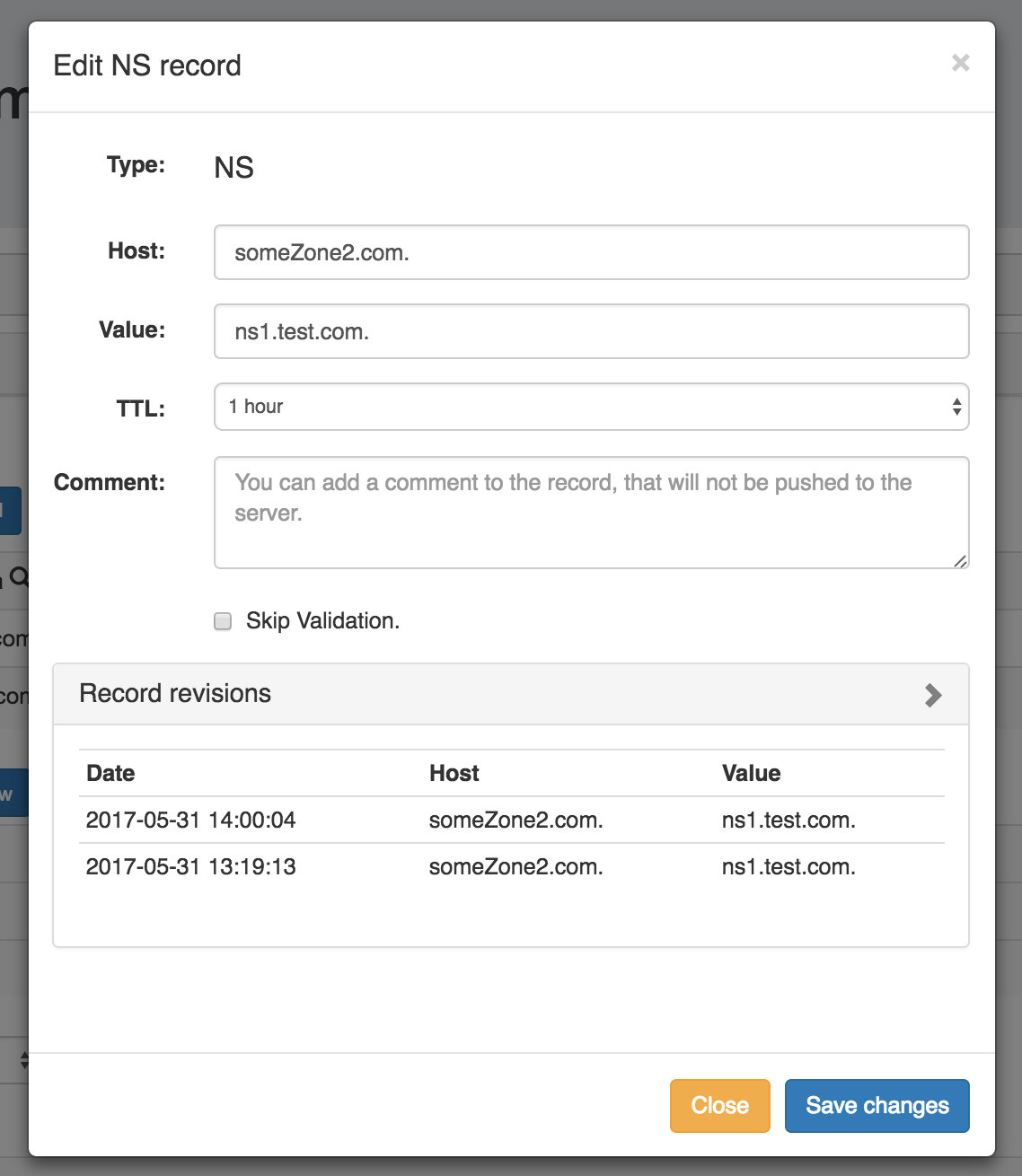1022x1176 pixels.
Task: Click the 'Skip Validation.' label text
Action: [322, 621]
